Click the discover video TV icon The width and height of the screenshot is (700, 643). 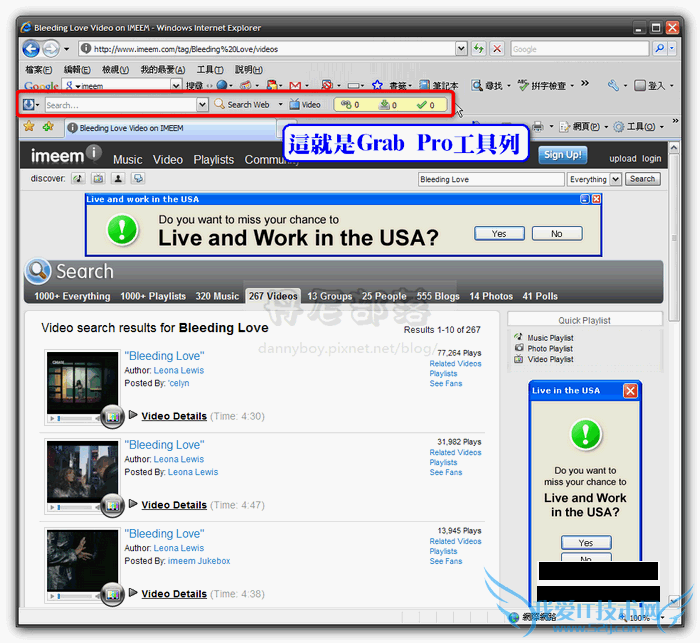pos(98,179)
